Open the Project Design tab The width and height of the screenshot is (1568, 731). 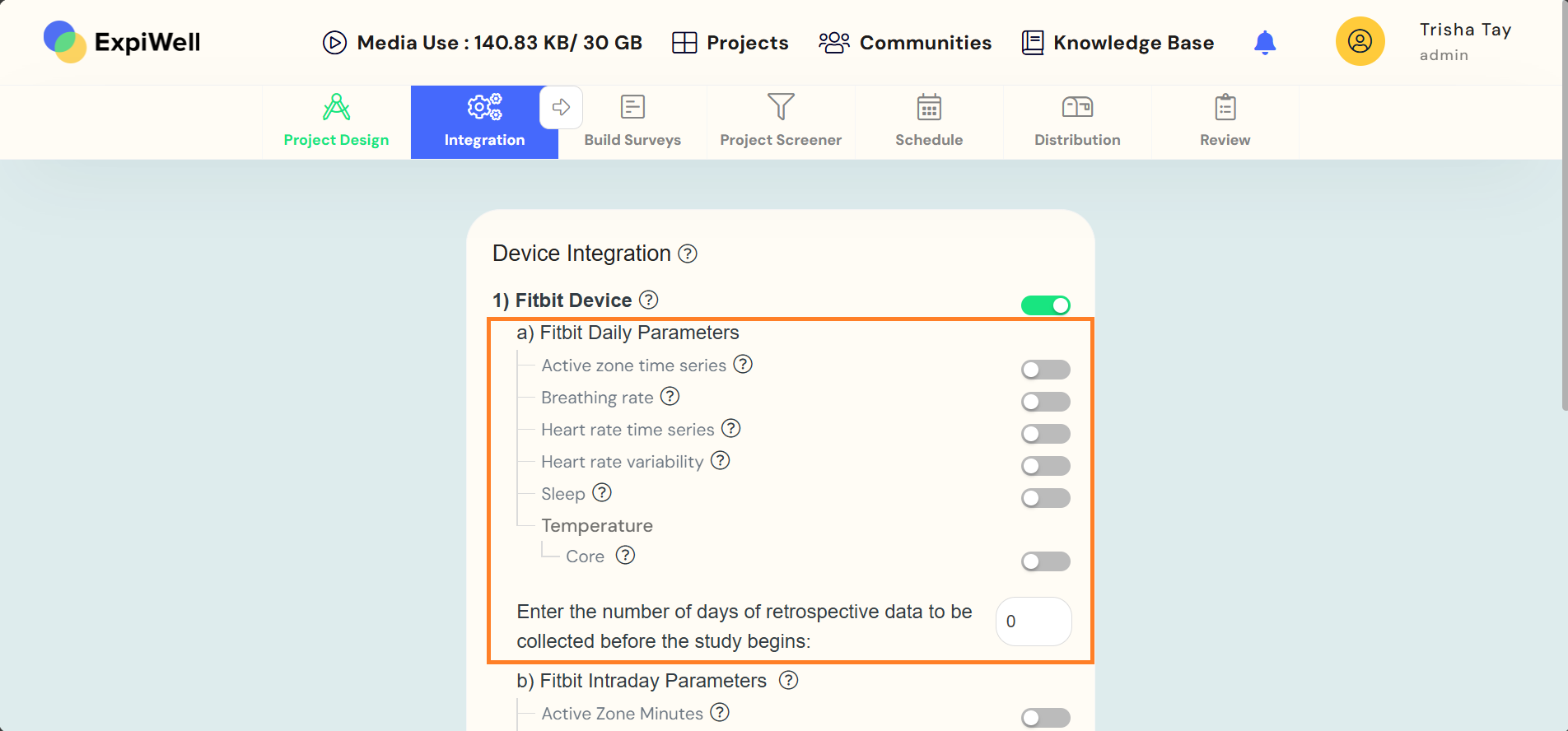point(336,122)
